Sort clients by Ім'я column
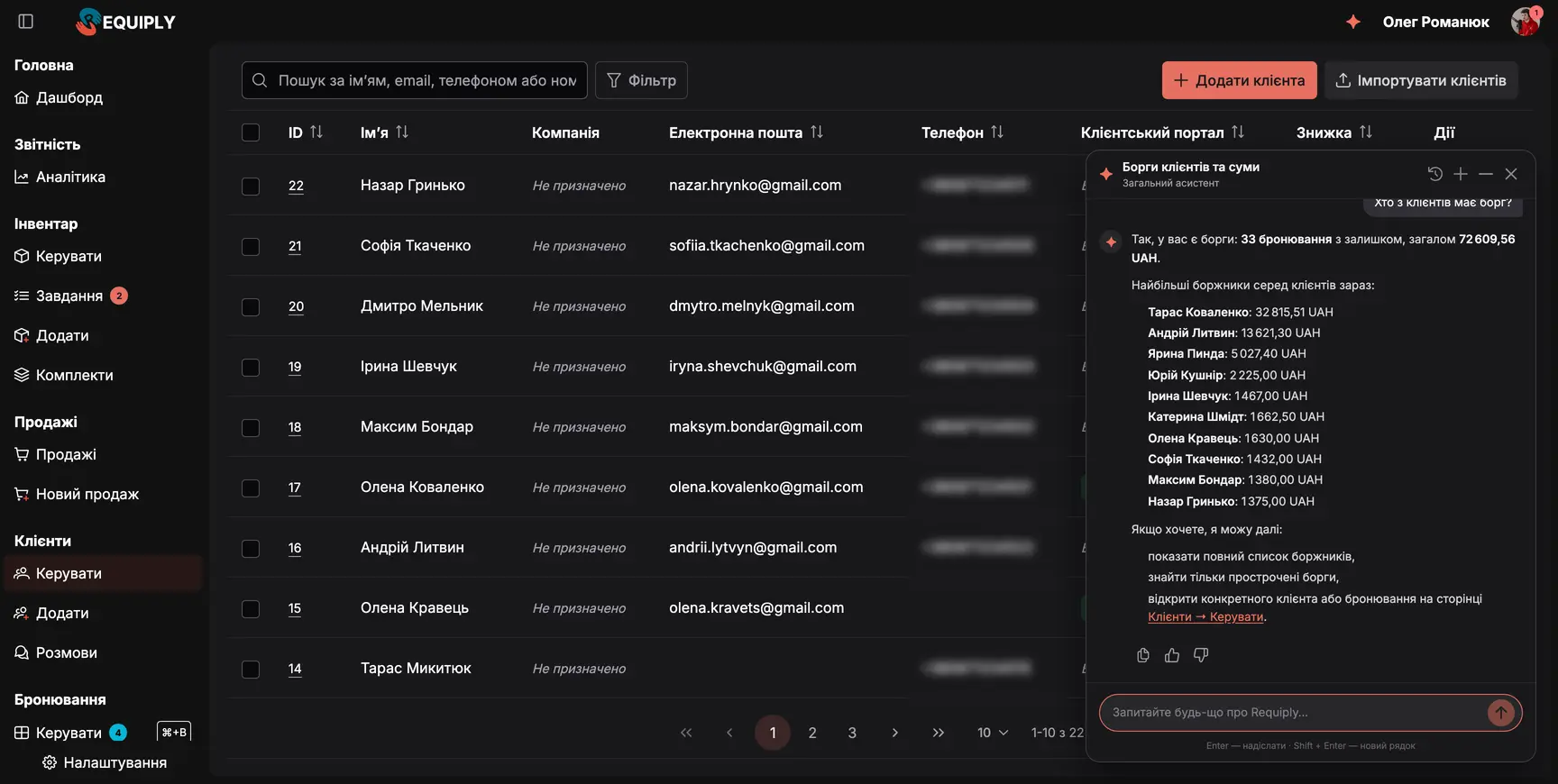This screenshot has height=784, width=1558. coord(402,132)
